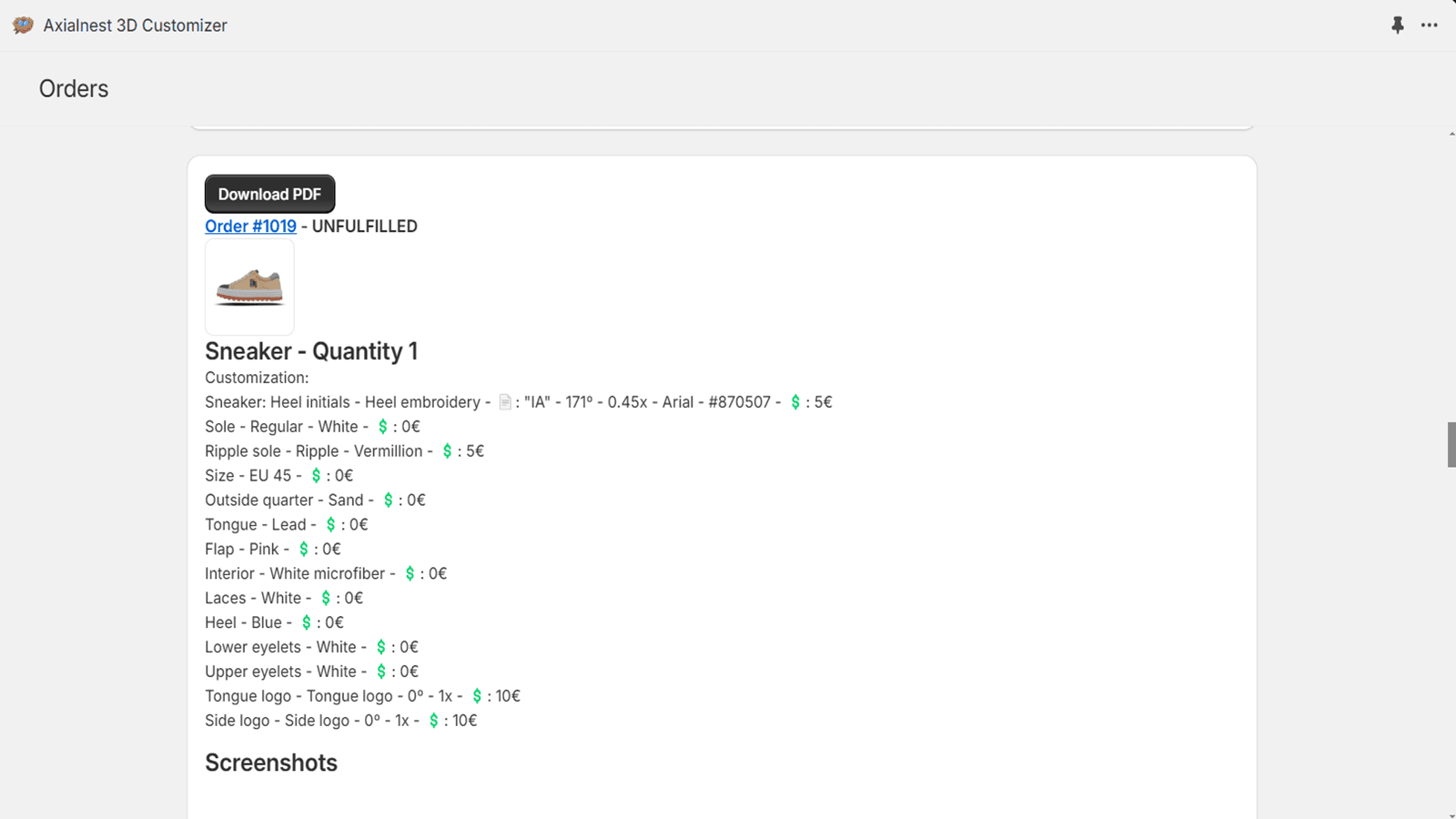Click the dollar icon on Size EU 45 row

pyautogui.click(x=316, y=476)
